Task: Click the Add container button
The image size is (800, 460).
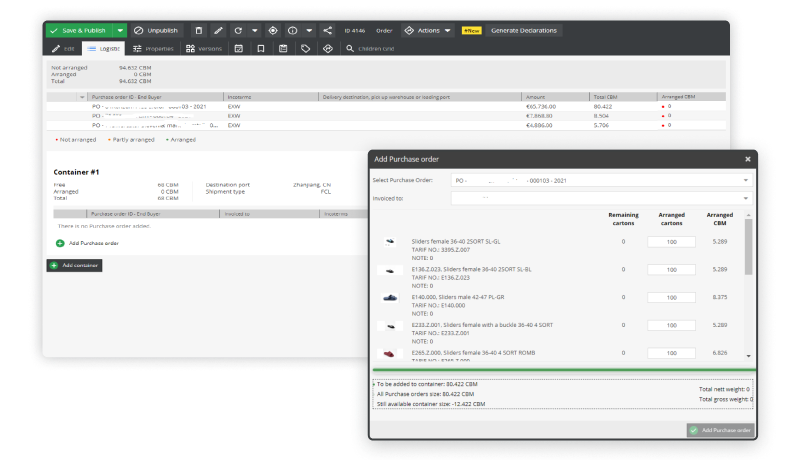Action: click(x=74, y=265)
